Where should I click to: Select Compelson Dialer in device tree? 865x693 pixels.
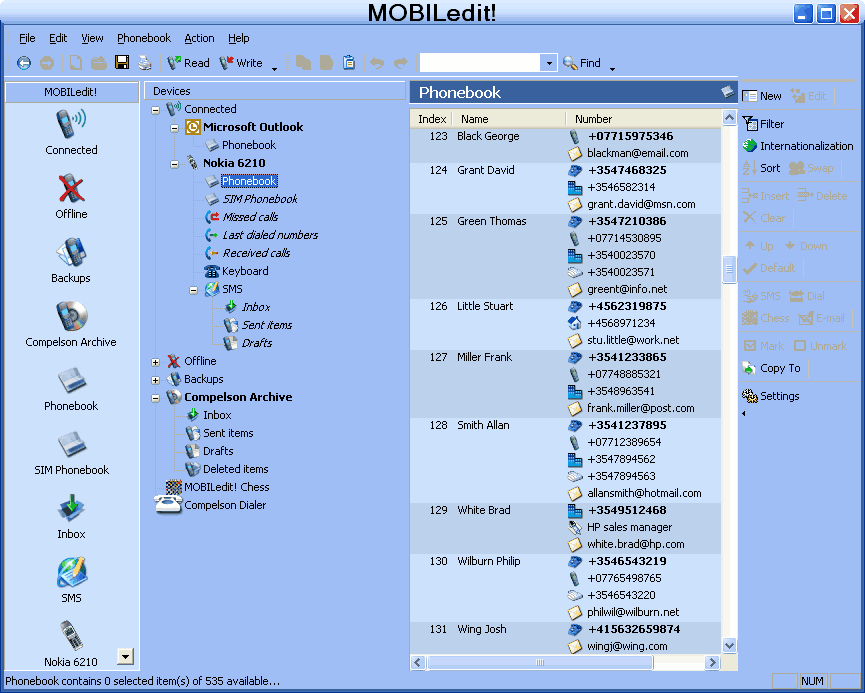click(x=211, y=505)
